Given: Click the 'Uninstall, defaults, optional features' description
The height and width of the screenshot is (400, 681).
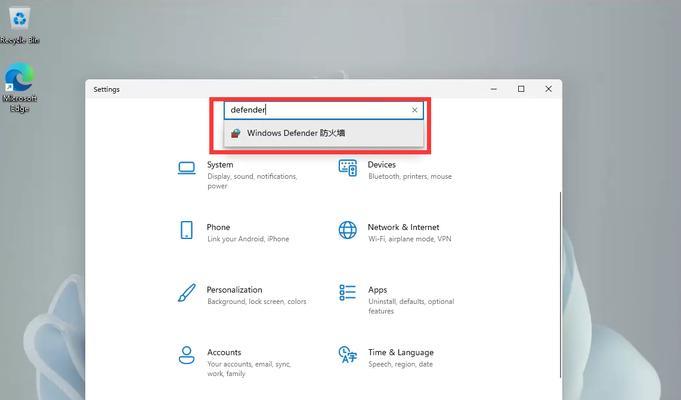Looking at the screenshot, I should (x=411, y=306).
